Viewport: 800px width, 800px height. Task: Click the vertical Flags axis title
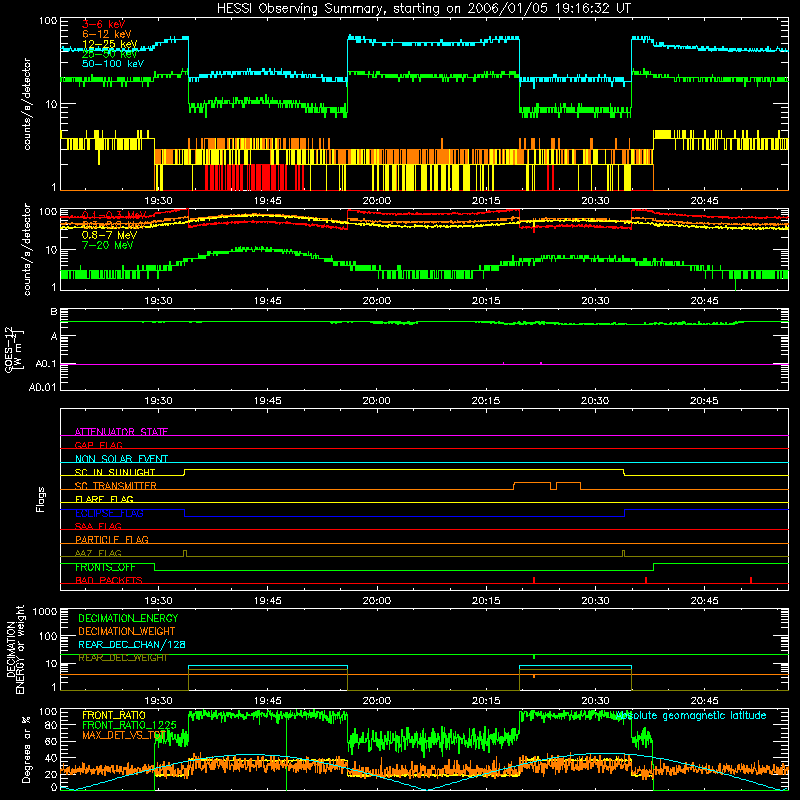41,499
